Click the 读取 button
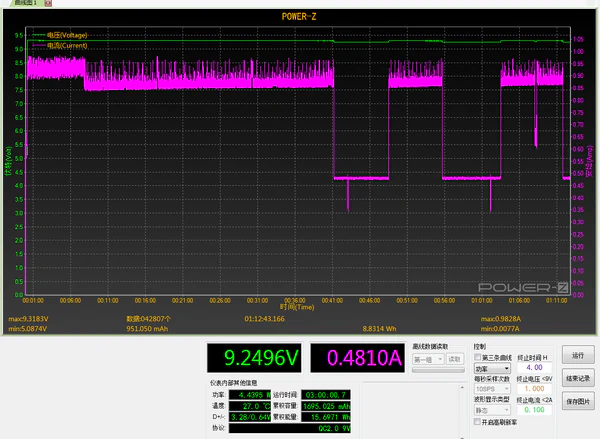 click(454, 358)
